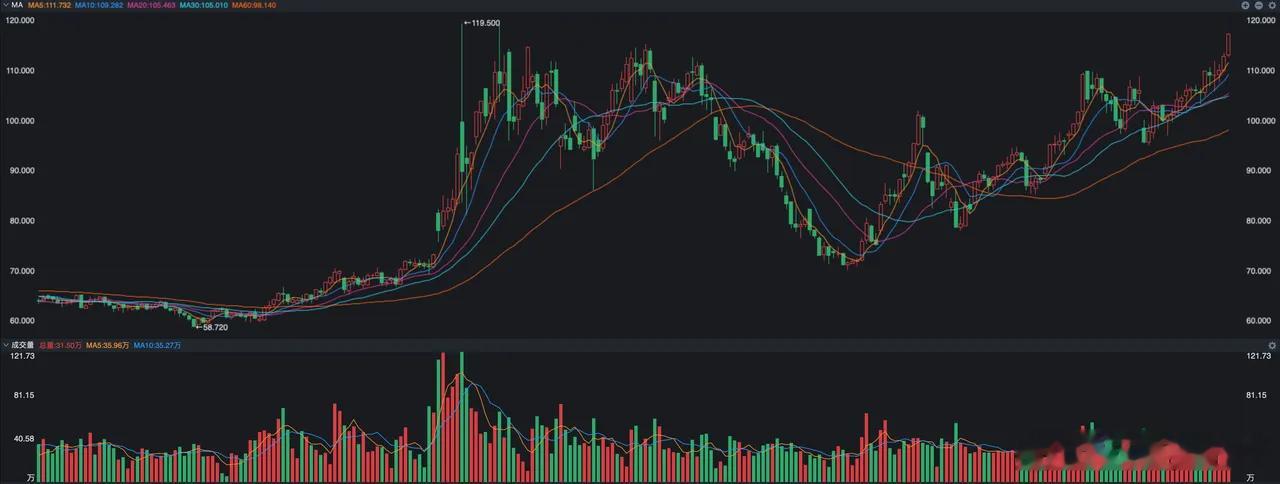Click the 58.720 low price marker
The image size is (1280, 484).
tap(211, 327)
